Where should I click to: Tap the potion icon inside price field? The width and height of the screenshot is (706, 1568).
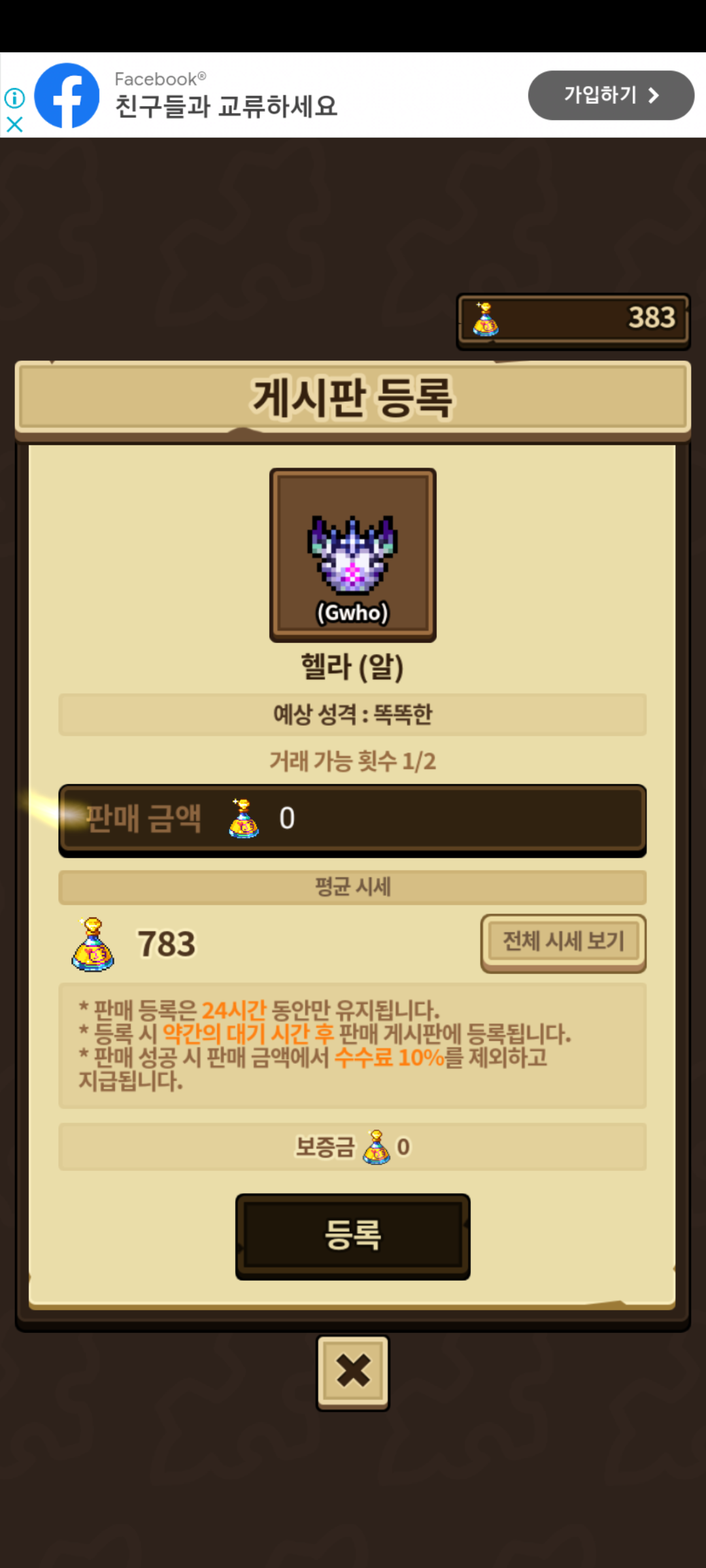244,819
